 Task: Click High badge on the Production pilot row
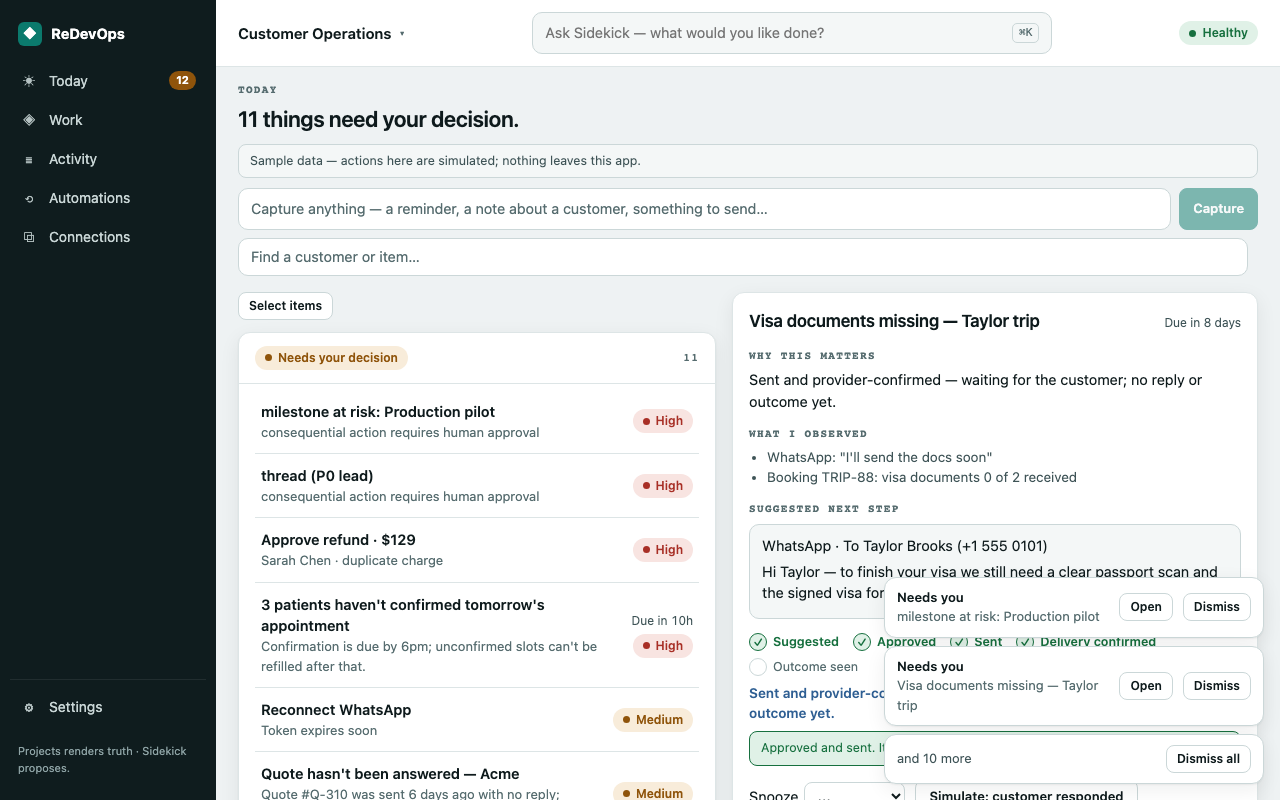point(663,421)
